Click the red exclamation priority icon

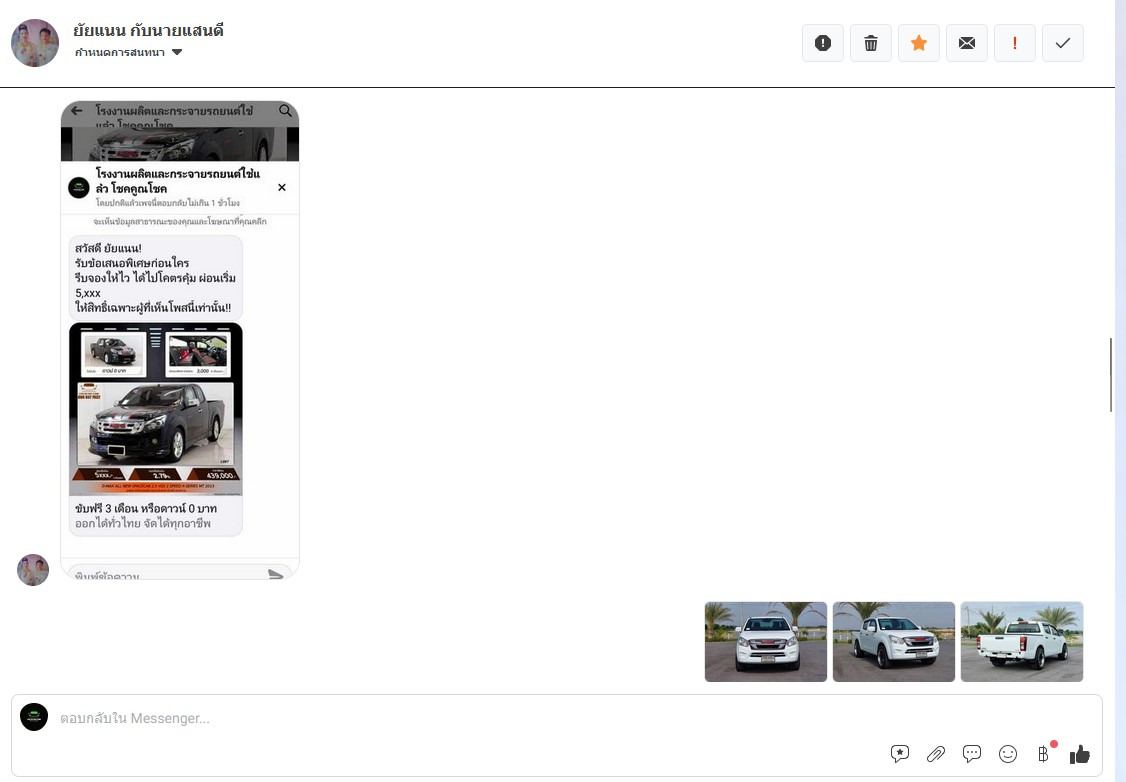[1015, 43]
